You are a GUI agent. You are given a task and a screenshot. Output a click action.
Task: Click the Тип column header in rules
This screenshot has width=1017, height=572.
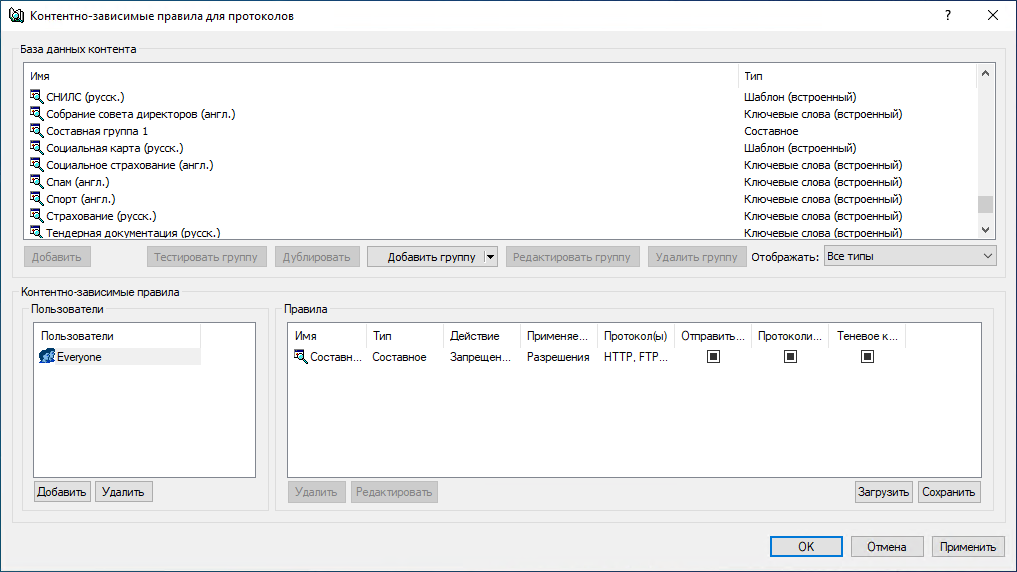coord(405,336)
